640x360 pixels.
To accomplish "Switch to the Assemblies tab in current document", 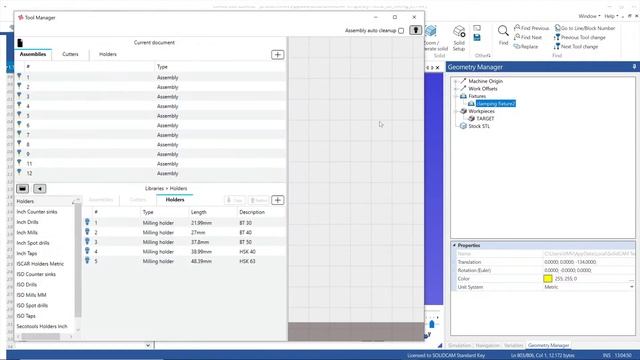I will pyautogui.click(x=33, y=54).
